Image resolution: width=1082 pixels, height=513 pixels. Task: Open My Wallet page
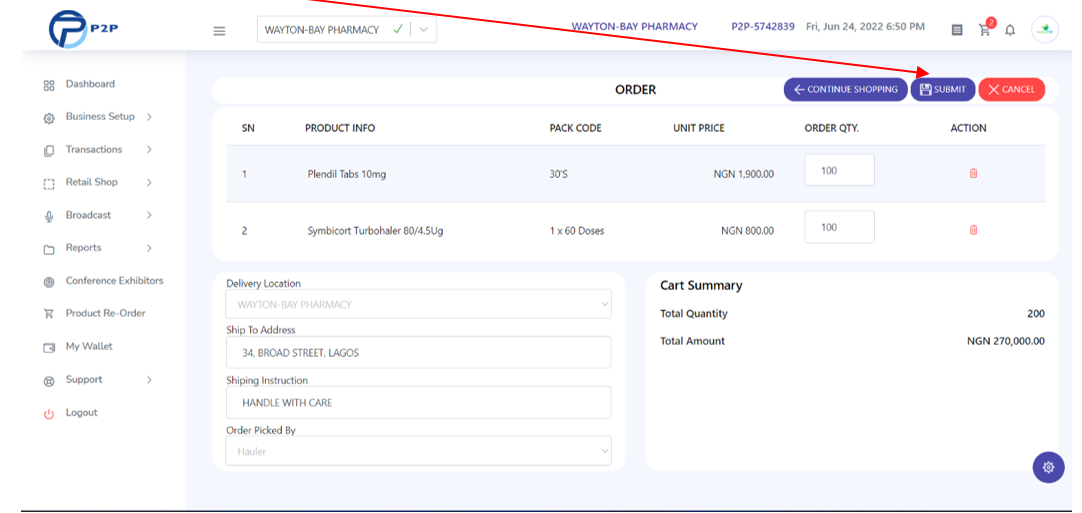tap(89, 347)
